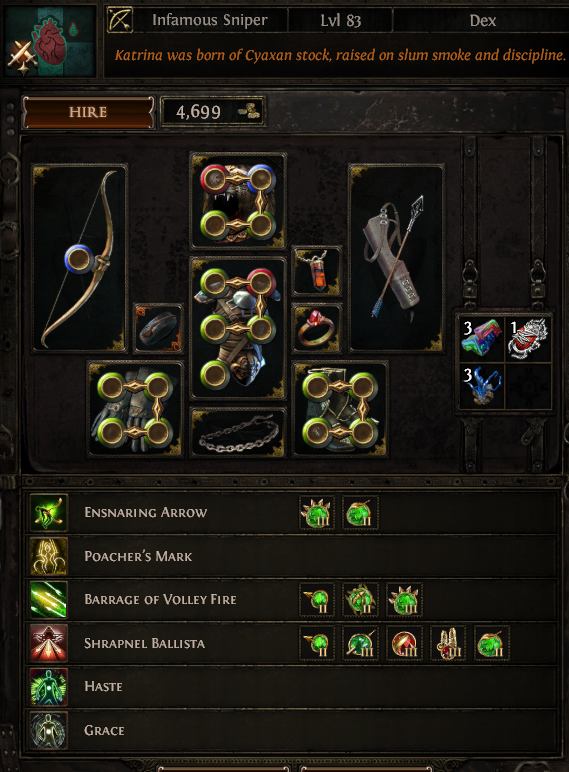569x772 pixels.
Task: Select the Haste aura entry
Action: pos(291,686)
